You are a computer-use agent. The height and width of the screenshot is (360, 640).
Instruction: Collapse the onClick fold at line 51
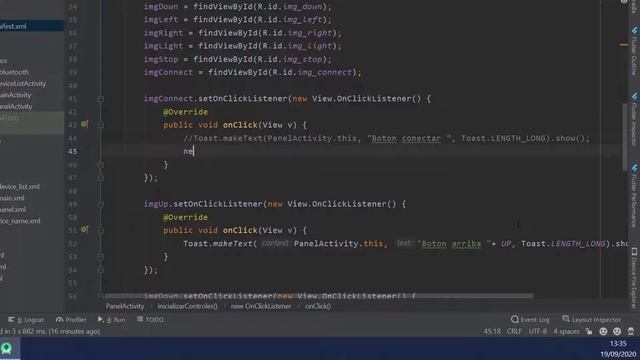(x=101, y=230)
